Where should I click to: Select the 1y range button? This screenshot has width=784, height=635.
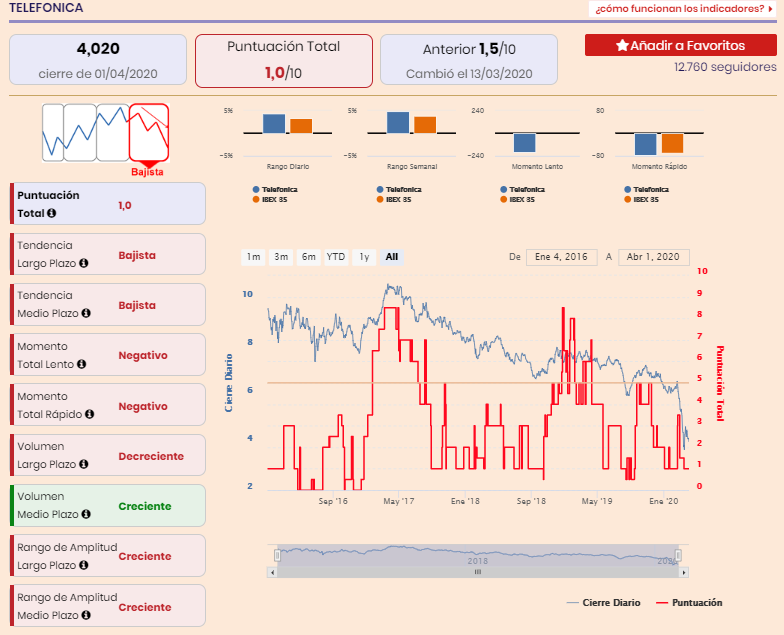(x=364, y=257)
